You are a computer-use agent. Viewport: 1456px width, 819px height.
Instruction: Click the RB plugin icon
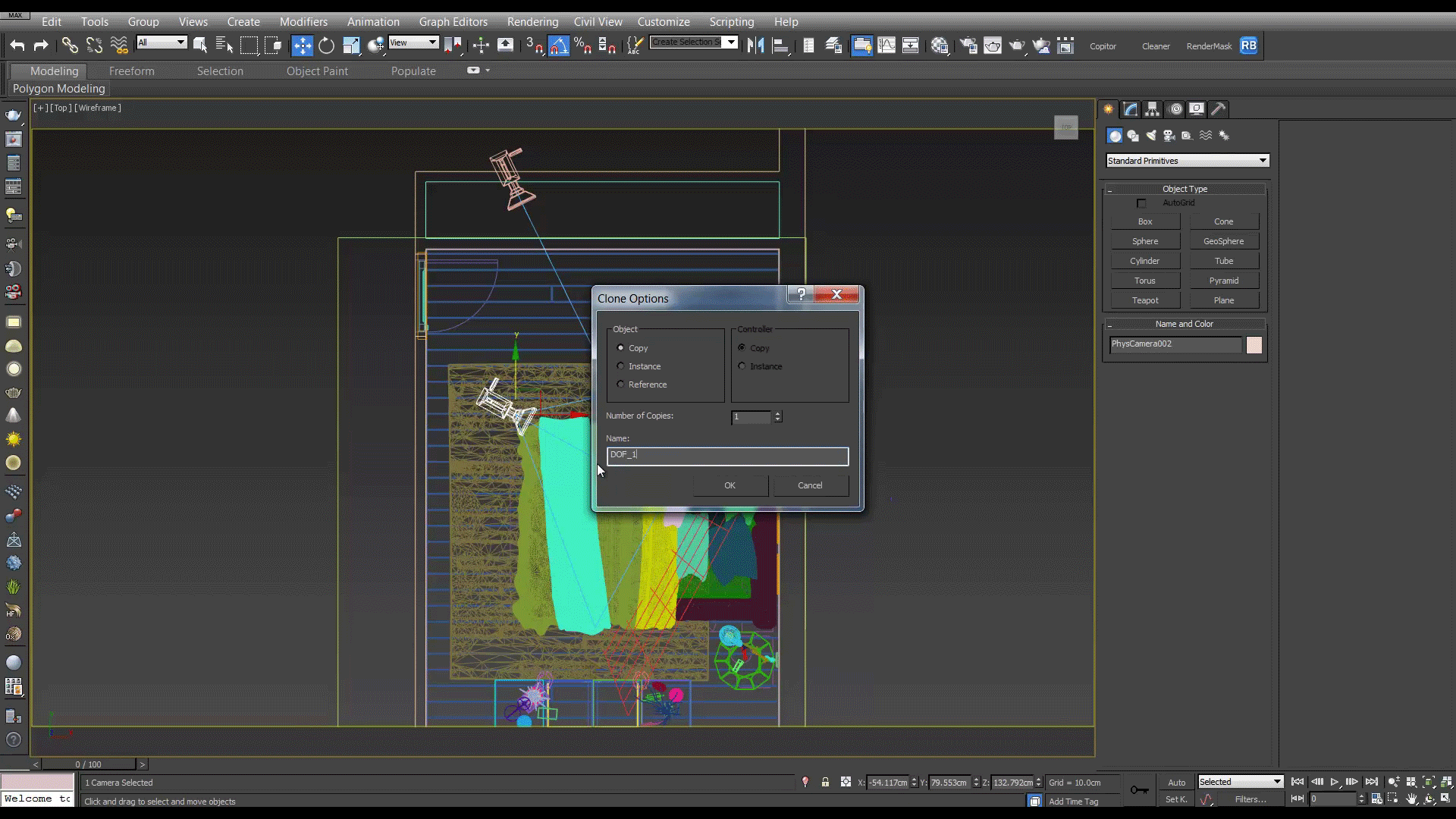point(1248,45)
